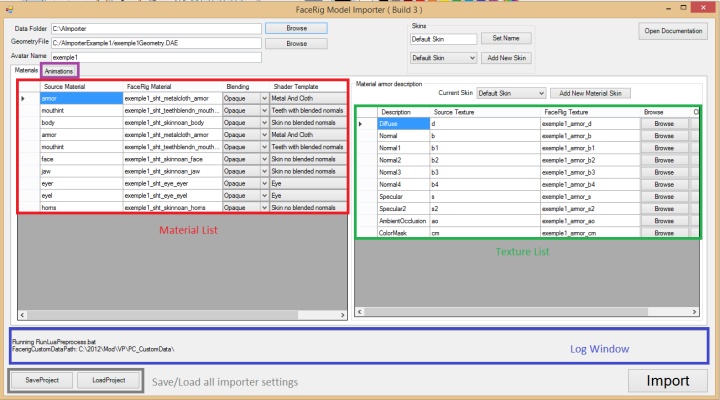Click the Source Texture column header
The height and width of the screenshot is (400, 720).
(x=485, y=112)
